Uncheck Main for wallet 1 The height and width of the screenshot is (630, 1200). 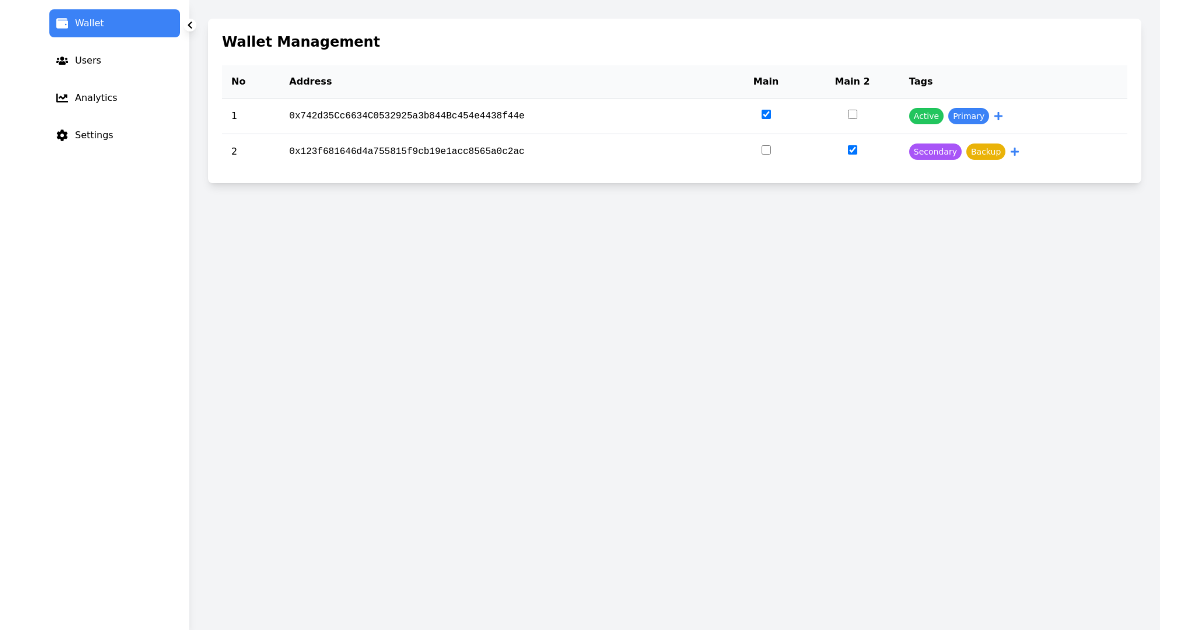tap(766, 114)
